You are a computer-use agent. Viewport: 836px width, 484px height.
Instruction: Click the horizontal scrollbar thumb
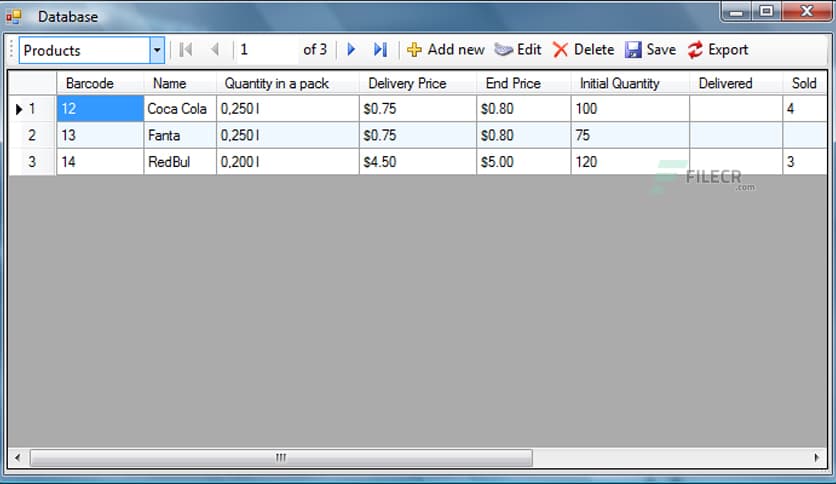281,457
